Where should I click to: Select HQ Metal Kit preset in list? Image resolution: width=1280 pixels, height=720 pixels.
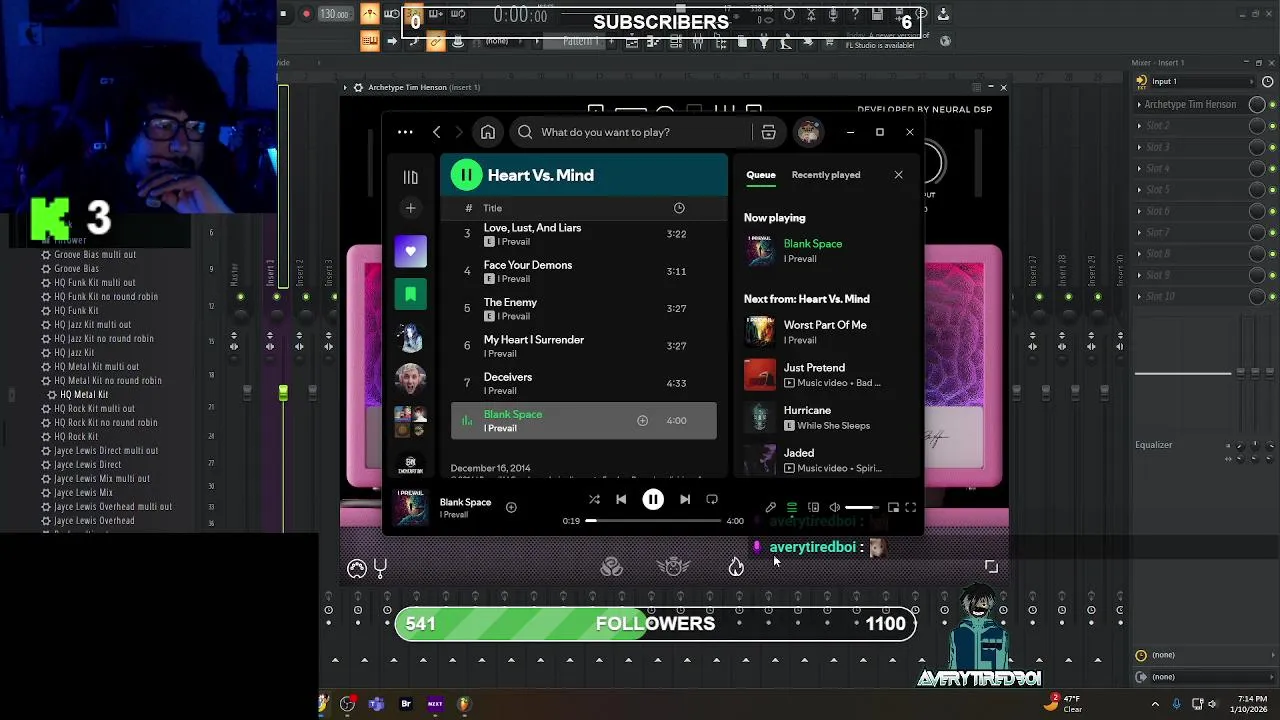[83, 395]
